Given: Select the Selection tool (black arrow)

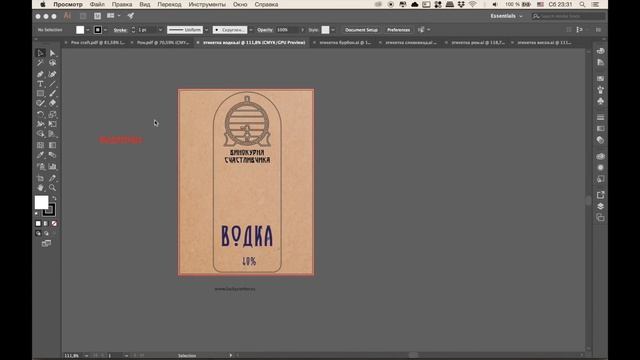Looking at the screenshot, I should pos(40,53).
